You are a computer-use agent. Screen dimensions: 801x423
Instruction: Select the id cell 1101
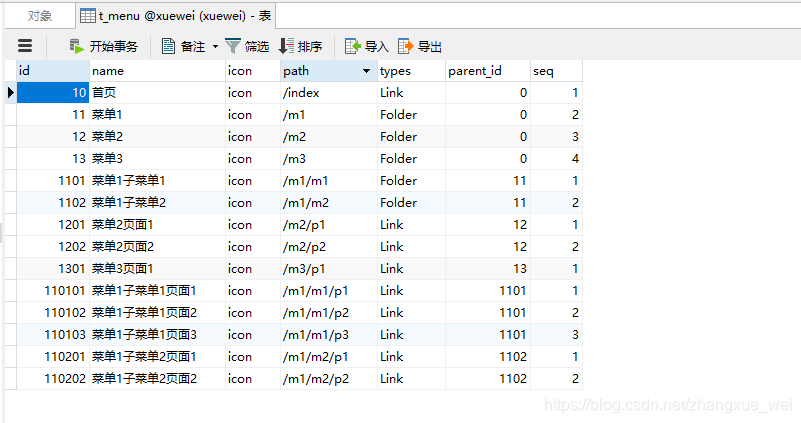click(53, 180)
